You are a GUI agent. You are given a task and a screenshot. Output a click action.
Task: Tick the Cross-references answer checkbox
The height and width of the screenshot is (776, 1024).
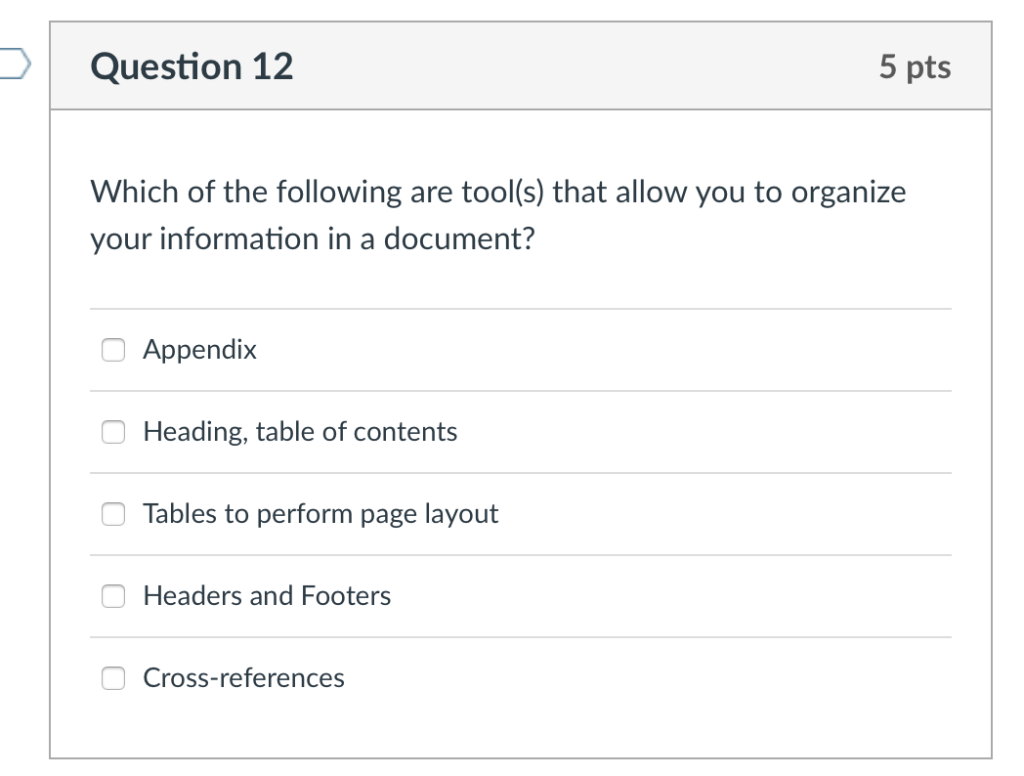113,677
